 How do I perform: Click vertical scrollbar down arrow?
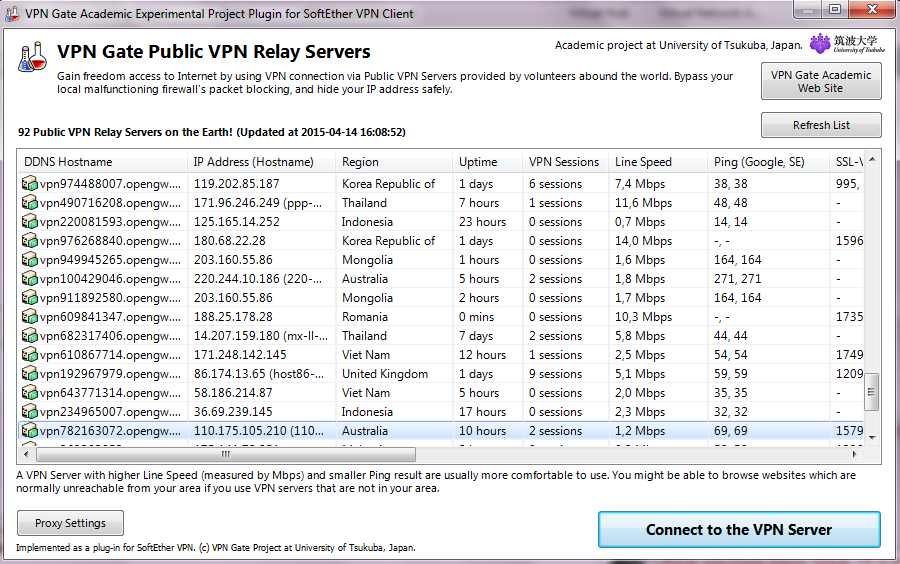872,437
